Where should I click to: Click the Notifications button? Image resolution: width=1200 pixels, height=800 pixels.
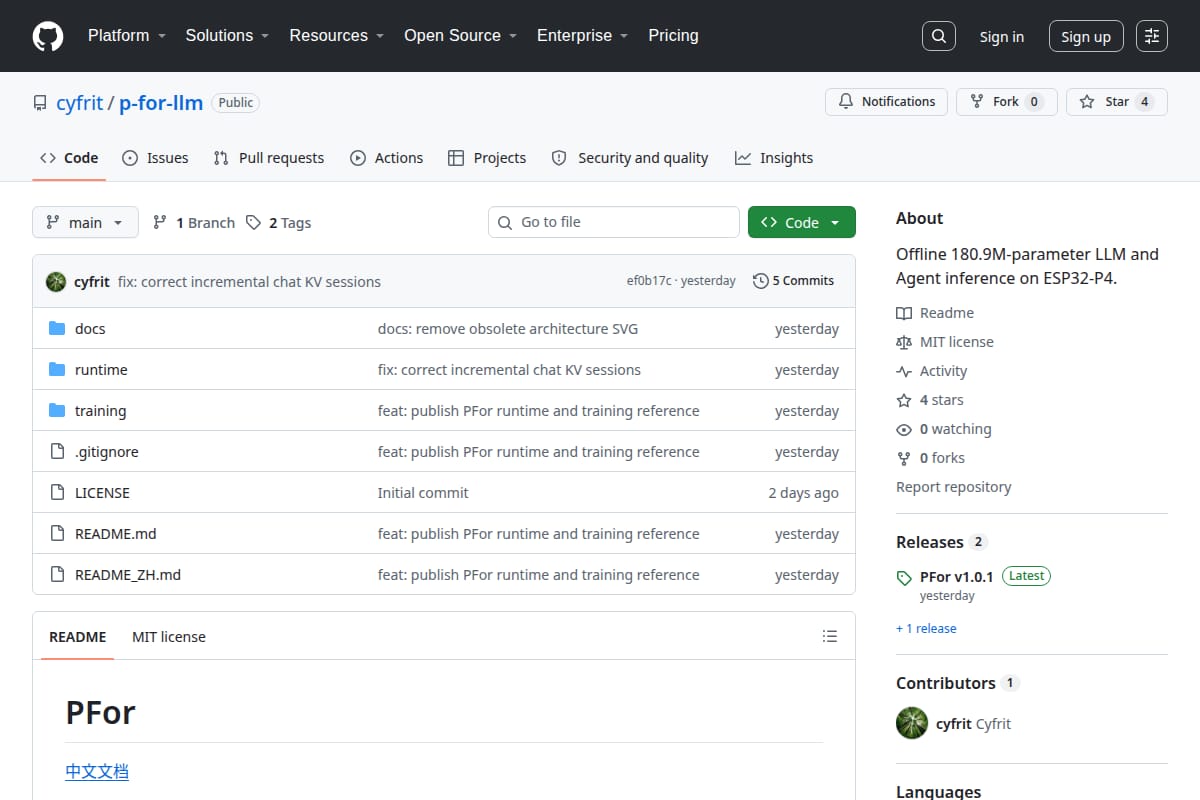pyautogui.click(x=886, y=102)
